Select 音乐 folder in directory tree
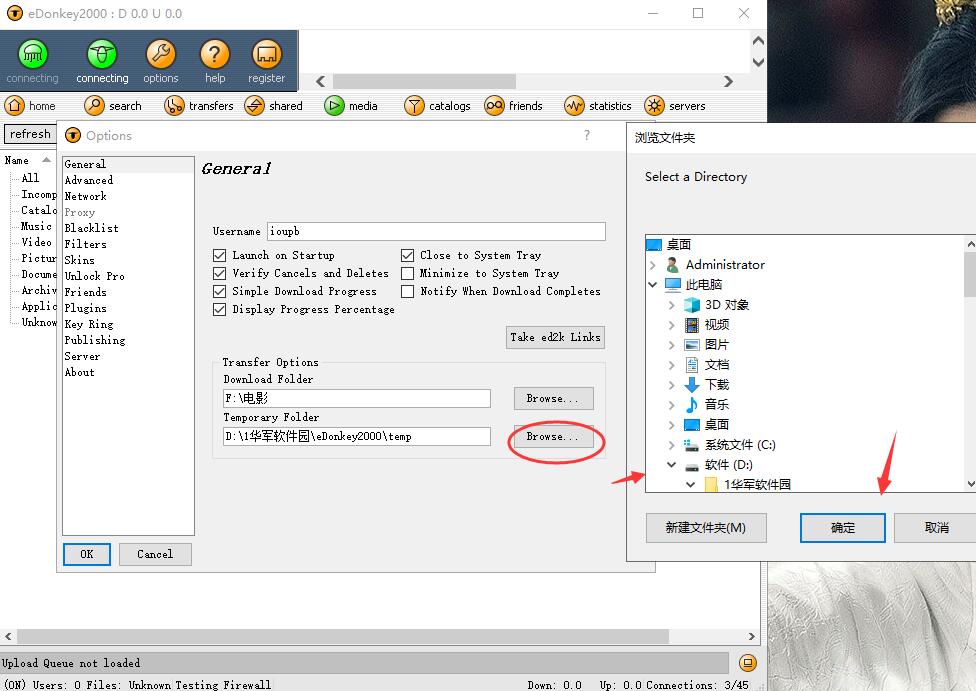 coord(716,404)
